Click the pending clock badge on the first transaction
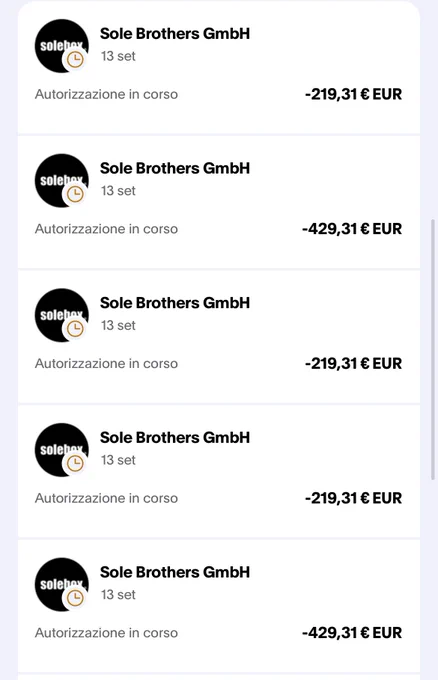Screen dimensions: 438x680 pos(75,59)
